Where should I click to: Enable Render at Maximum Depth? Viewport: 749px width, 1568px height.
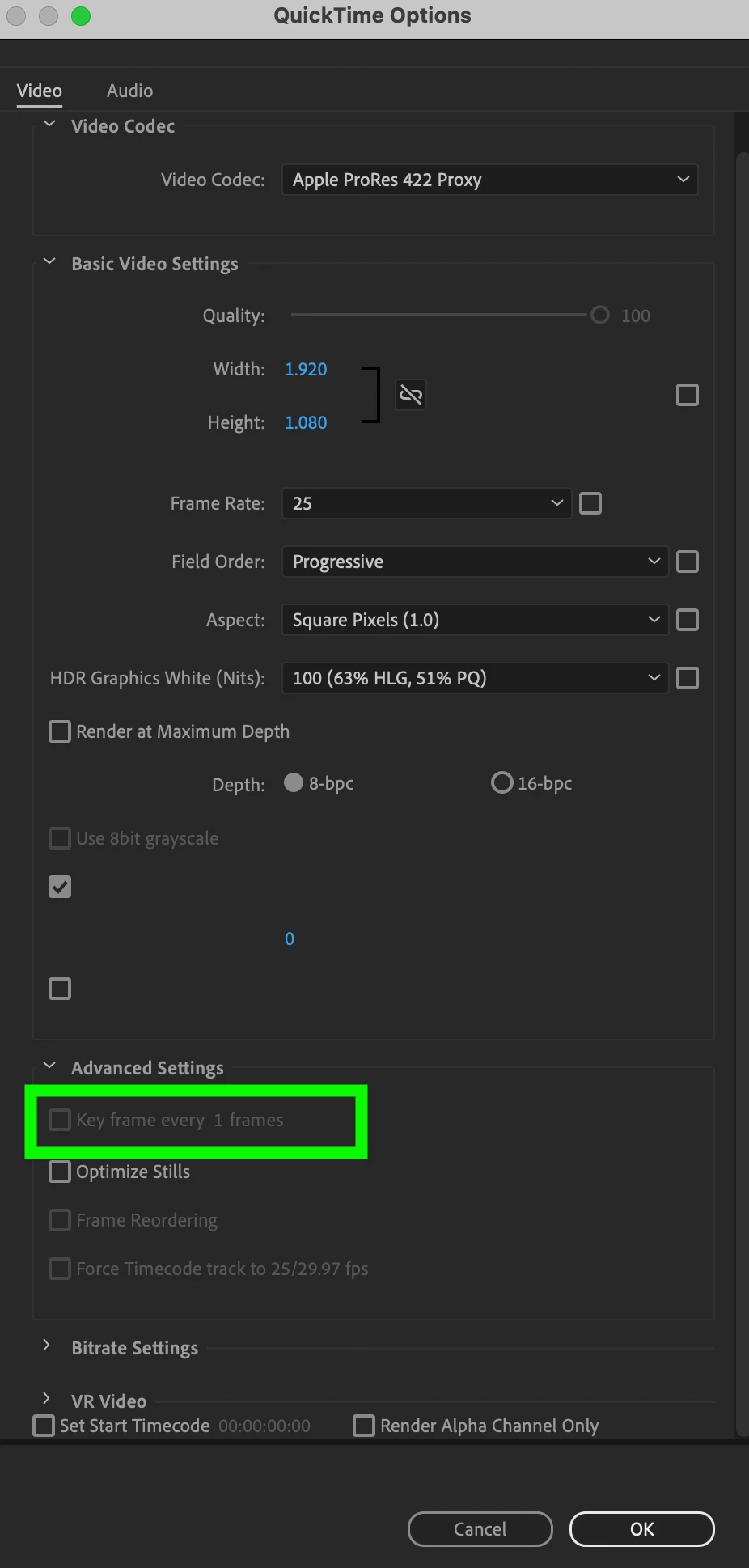pyautogui.click(x=60, y=731)
